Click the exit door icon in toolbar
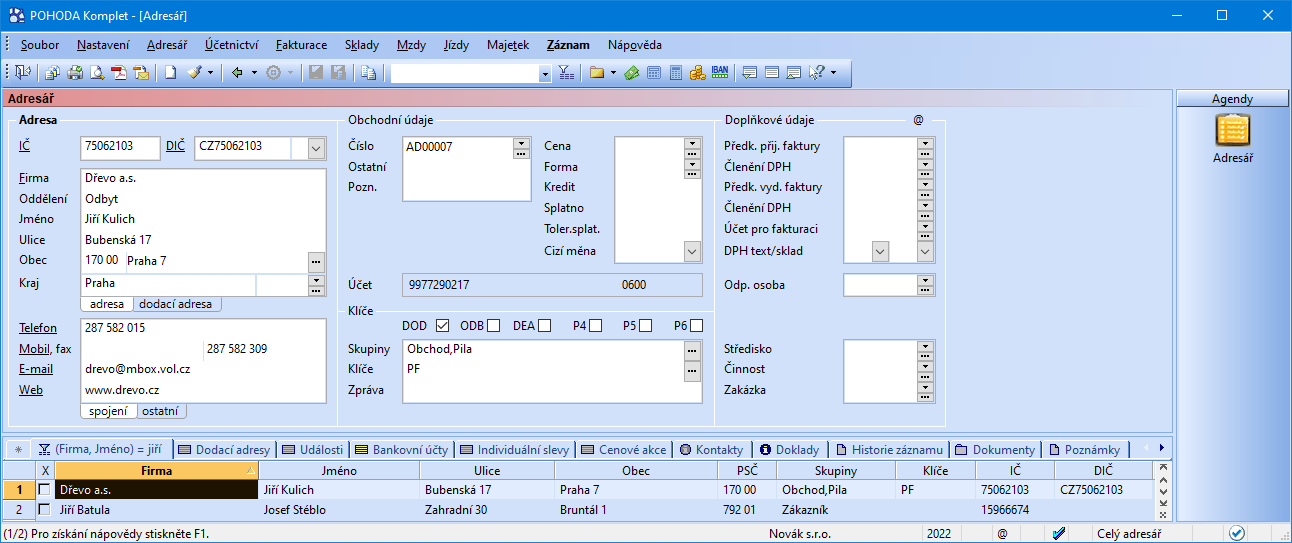Image resolution: width=1292 pixels, height=543 pixels. coord(23,72)
